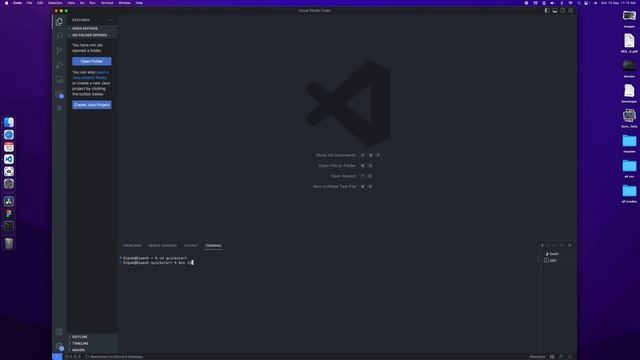Open the View menu in menu bar
This screenshot has width=640, height=360.
click(71, 3)
